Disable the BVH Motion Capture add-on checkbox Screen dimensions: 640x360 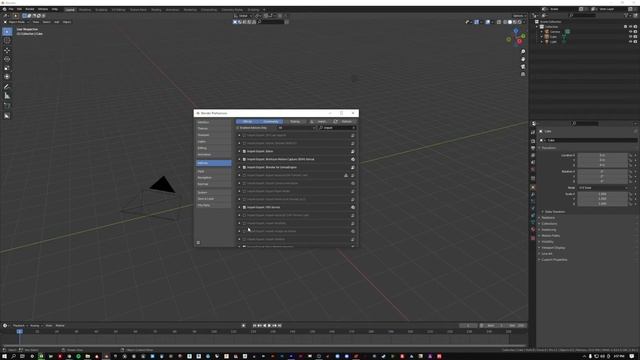coord(244,159)
